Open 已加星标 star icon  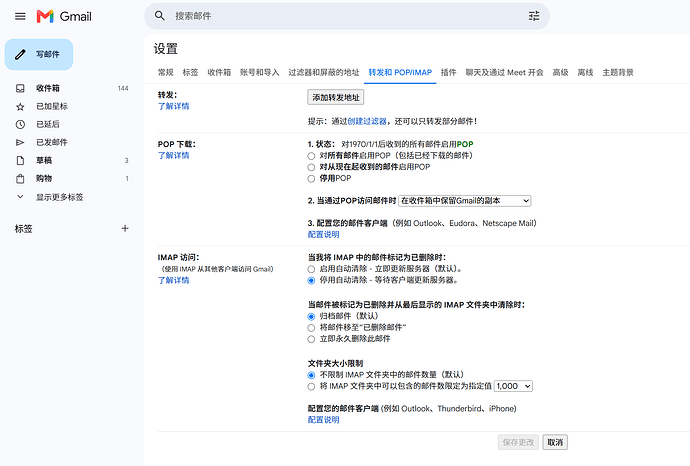coord(20,106)
